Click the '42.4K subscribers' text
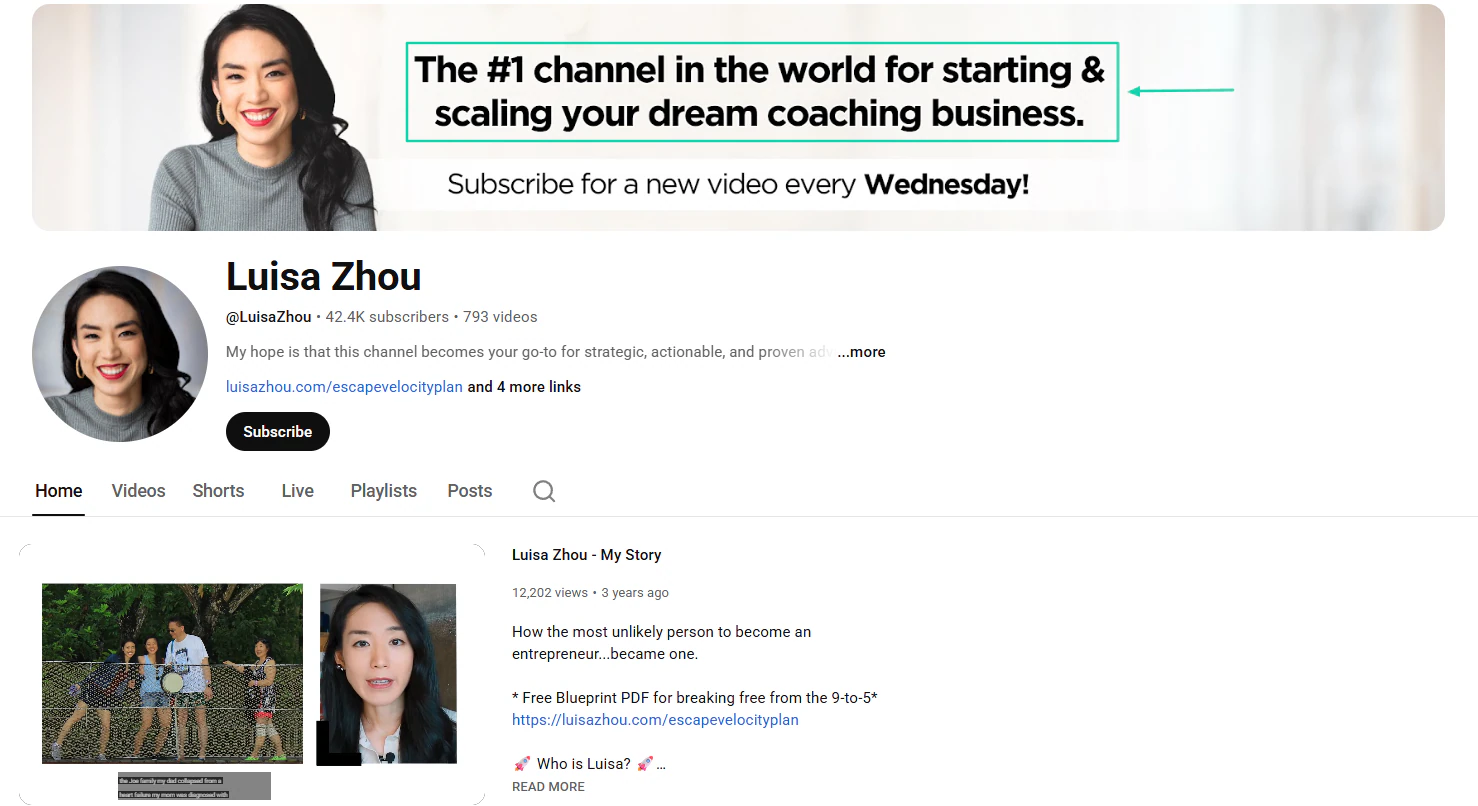 387,317
